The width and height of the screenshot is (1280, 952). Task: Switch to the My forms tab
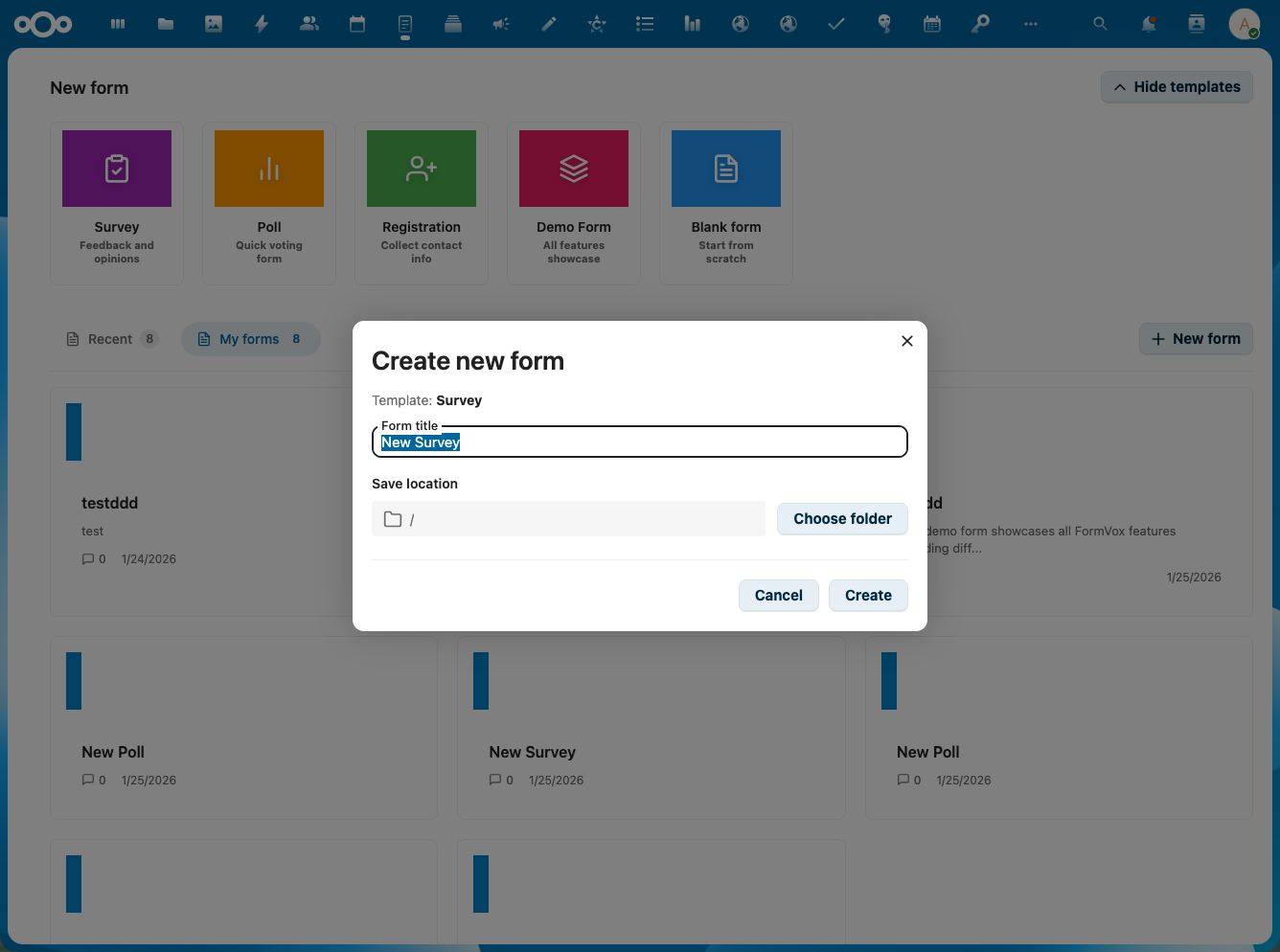[249, 338]
